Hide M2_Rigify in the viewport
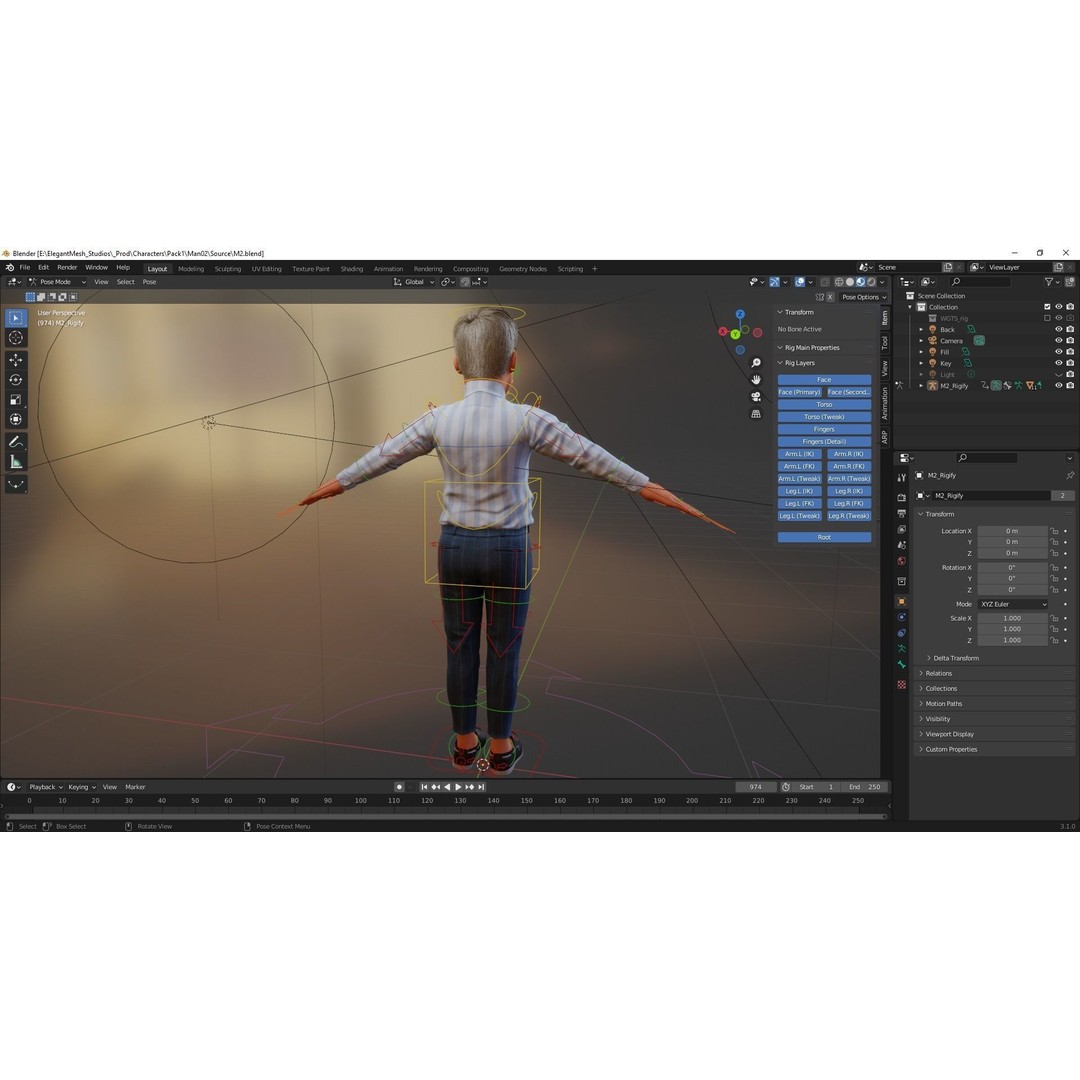This screenshot has width=1080, height=1080. click(1059, 386)
